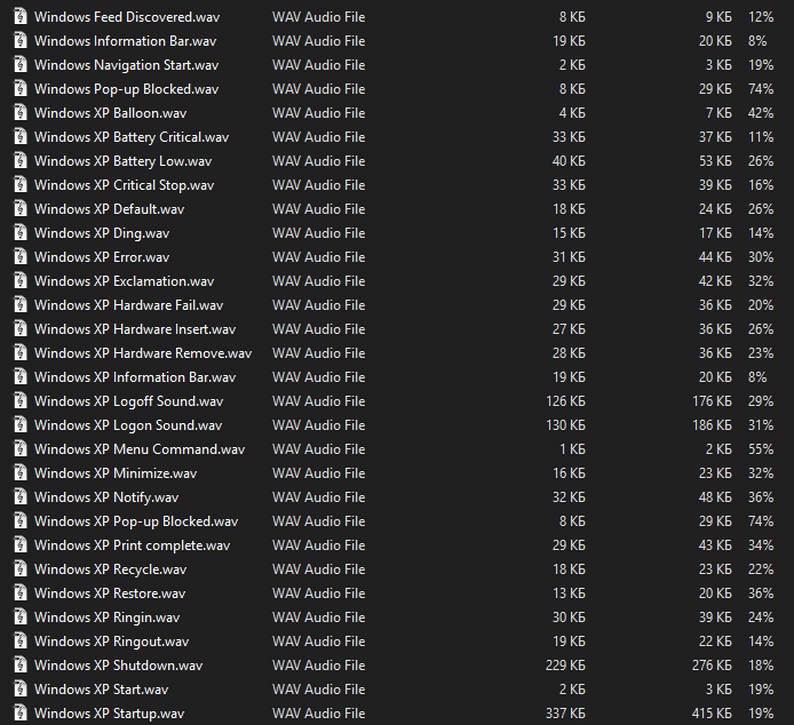Highlight the file name Windows XP Hardware Remove.wav
The image size is (794, 725).
click(x=143, y=353)
